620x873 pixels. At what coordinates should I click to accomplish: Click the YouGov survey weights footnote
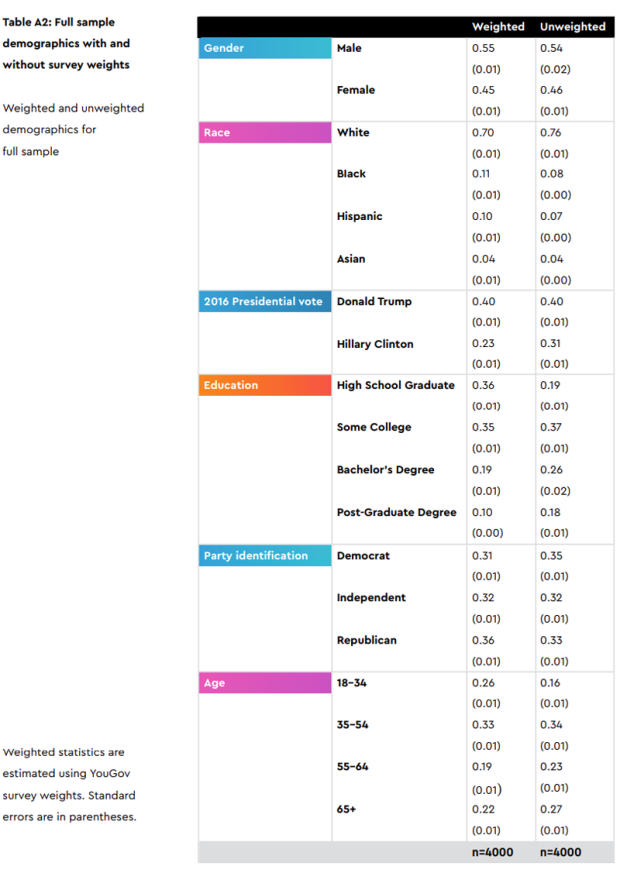(x=69, y=784)
